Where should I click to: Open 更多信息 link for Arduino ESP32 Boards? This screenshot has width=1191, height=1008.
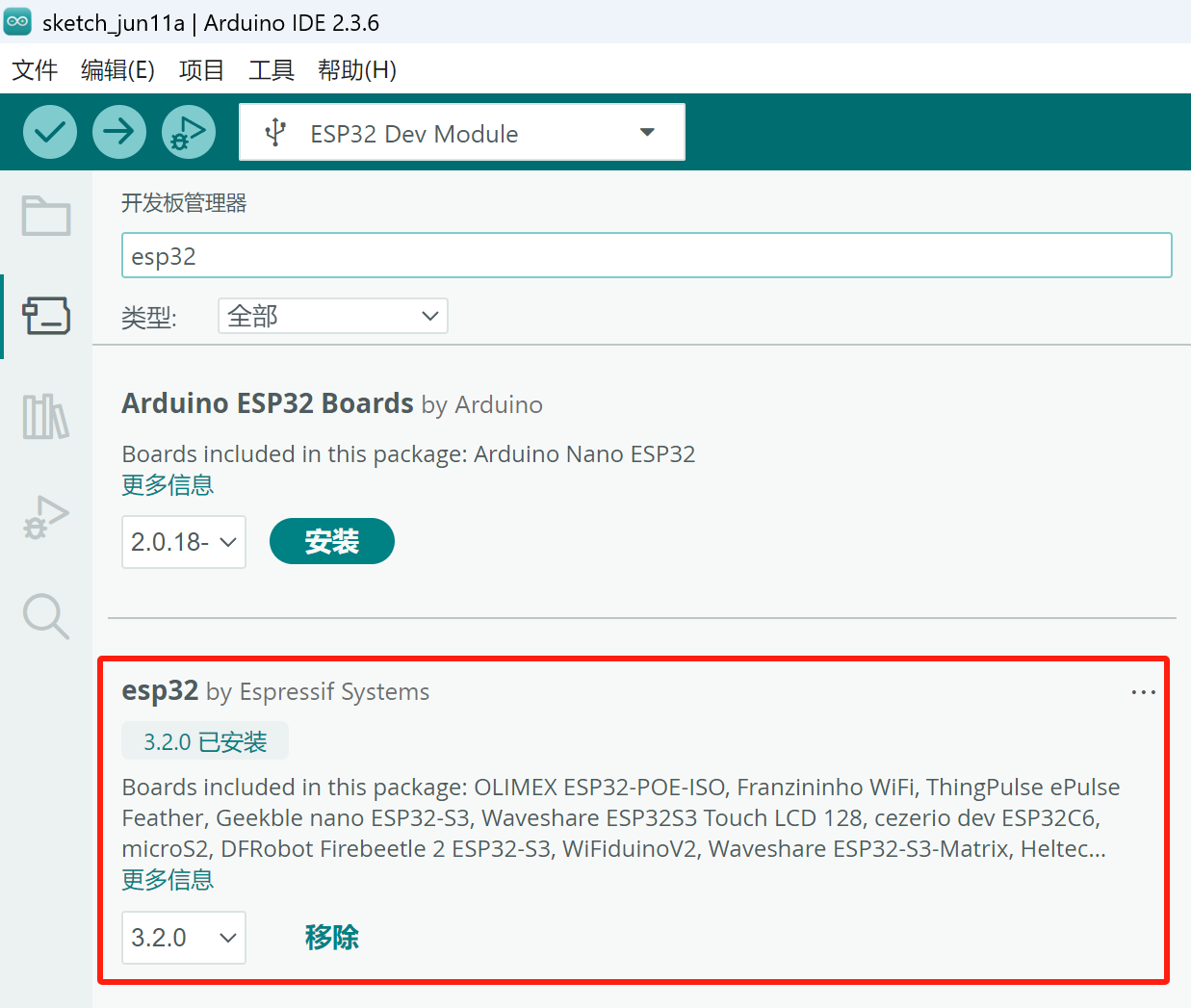[x=168, y=485]
